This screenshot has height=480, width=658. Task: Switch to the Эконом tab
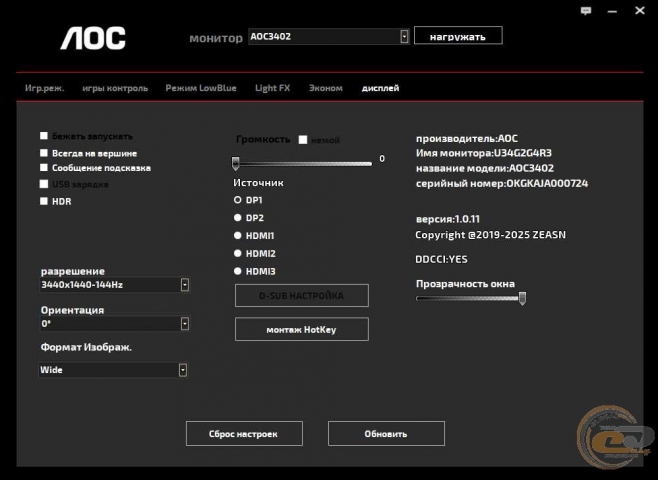326,88
